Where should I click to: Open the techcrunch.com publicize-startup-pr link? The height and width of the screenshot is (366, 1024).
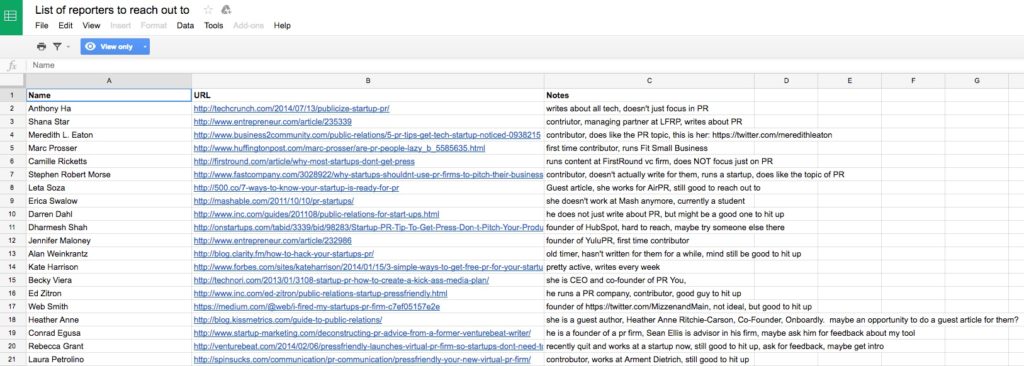pyautogui.click(x=292, y=108)
